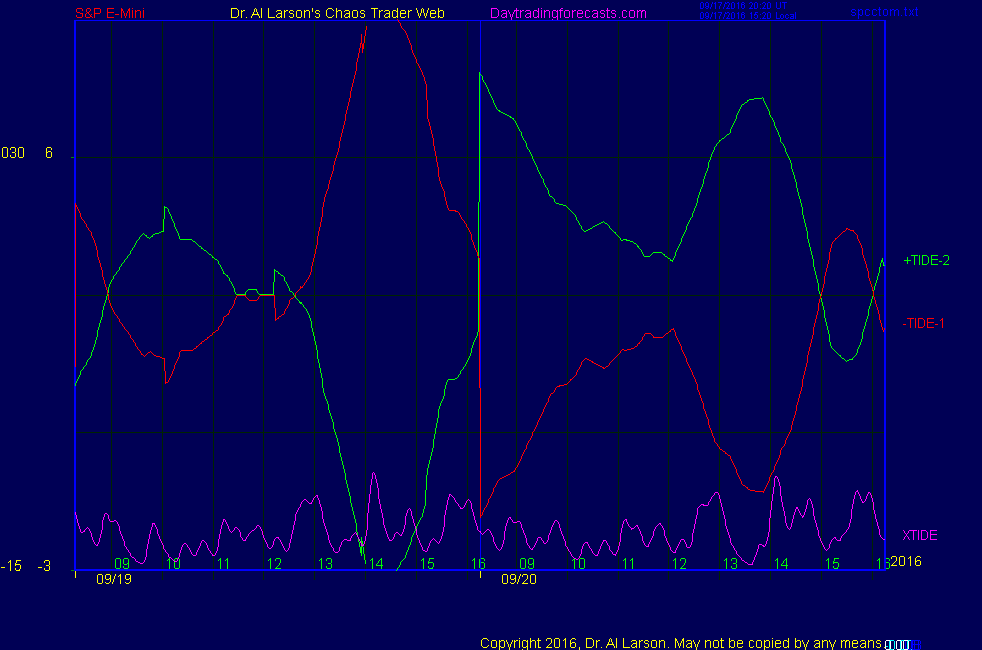
Task: Click the "+TIDE-2" green legend label
Action: (926, 261)
